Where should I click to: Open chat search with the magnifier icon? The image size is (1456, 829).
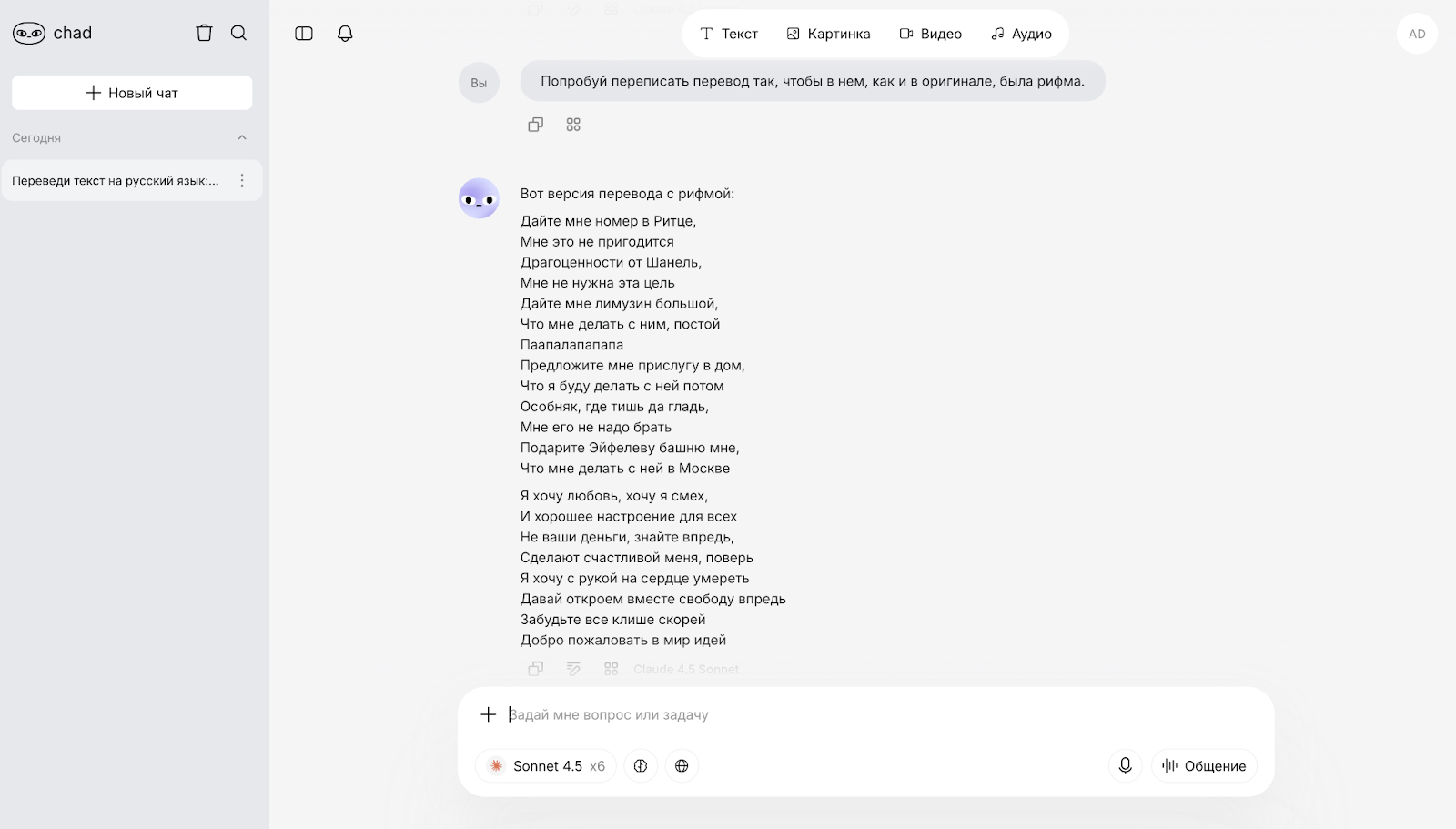(x=239, y=34)
